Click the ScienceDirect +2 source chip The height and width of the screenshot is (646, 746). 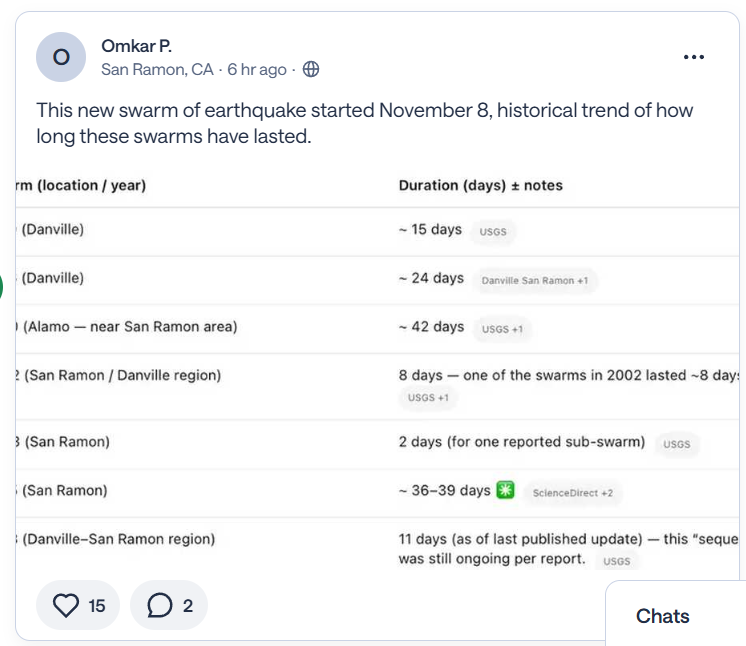pos(573,493)
